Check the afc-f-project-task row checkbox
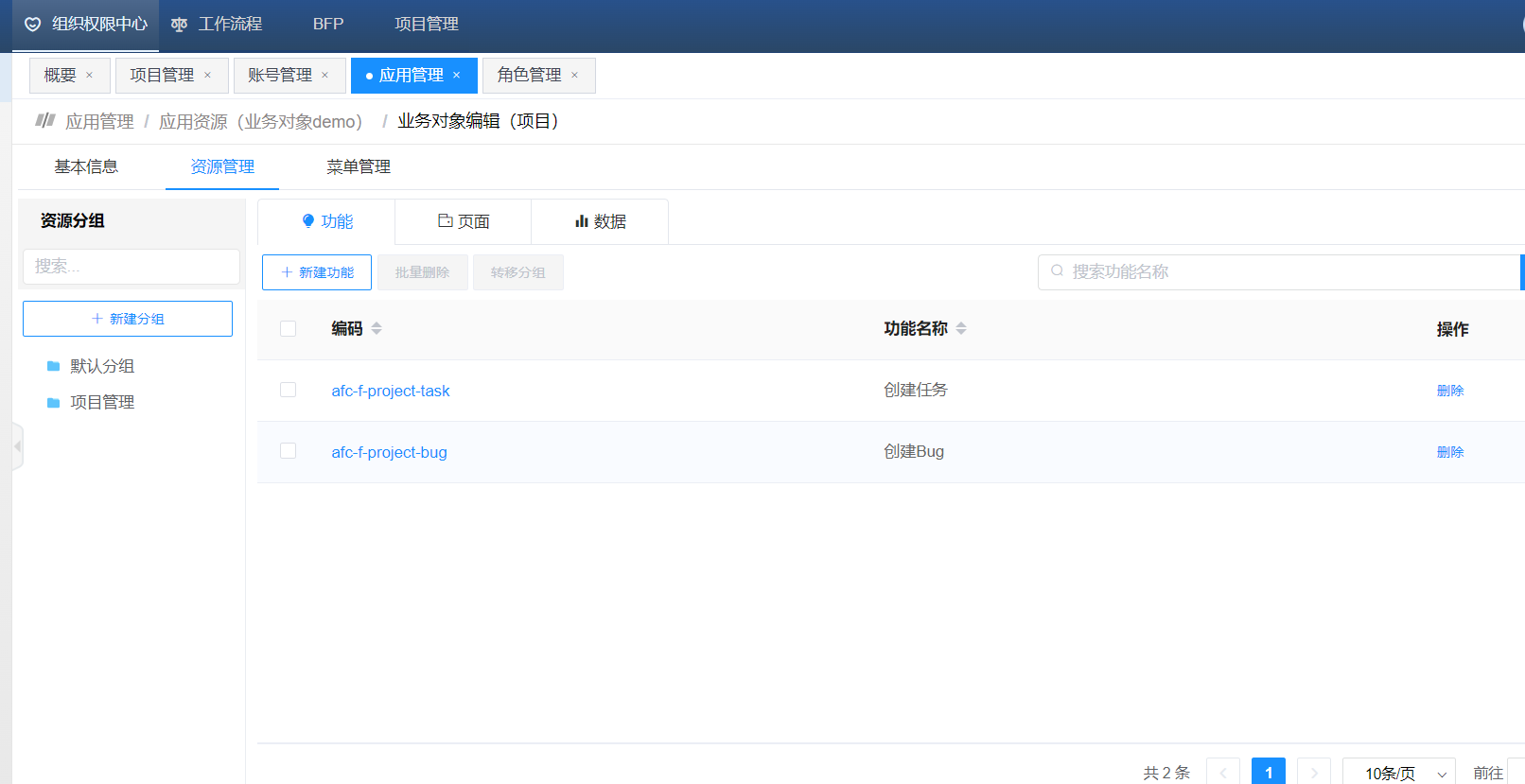Viewport: 1525px width, 784px height. (289, 390)
